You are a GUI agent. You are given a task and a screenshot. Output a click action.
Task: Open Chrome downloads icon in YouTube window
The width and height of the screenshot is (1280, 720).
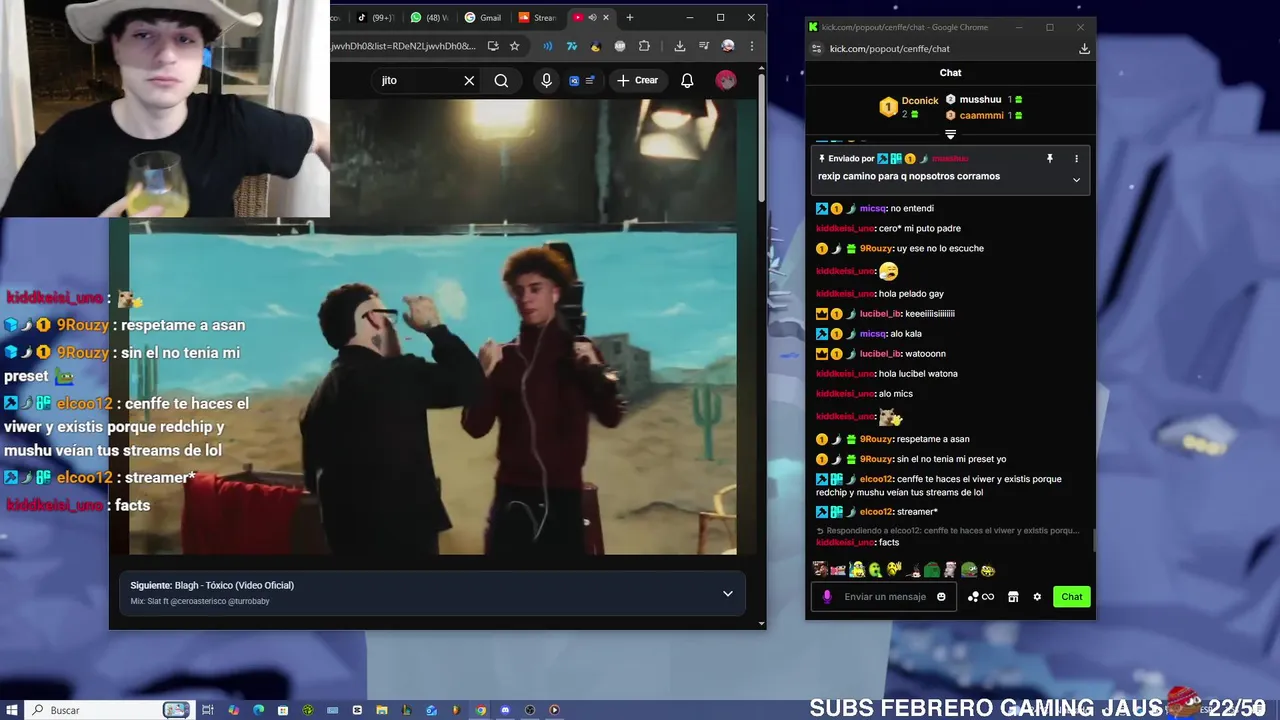pos(680,46)
